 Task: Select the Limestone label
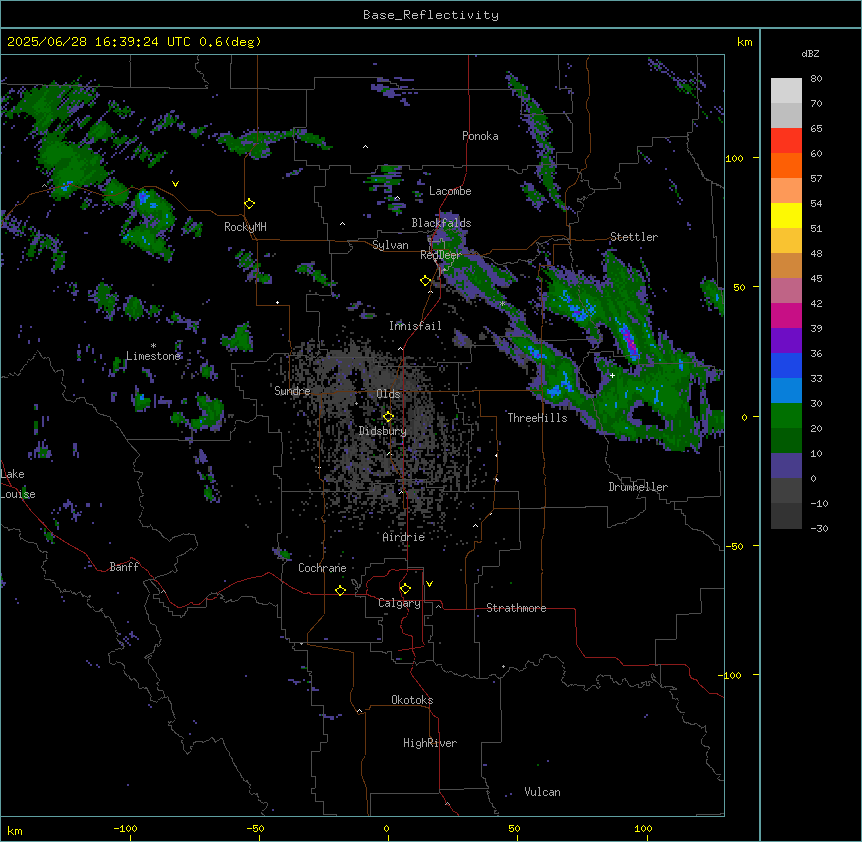153,356
